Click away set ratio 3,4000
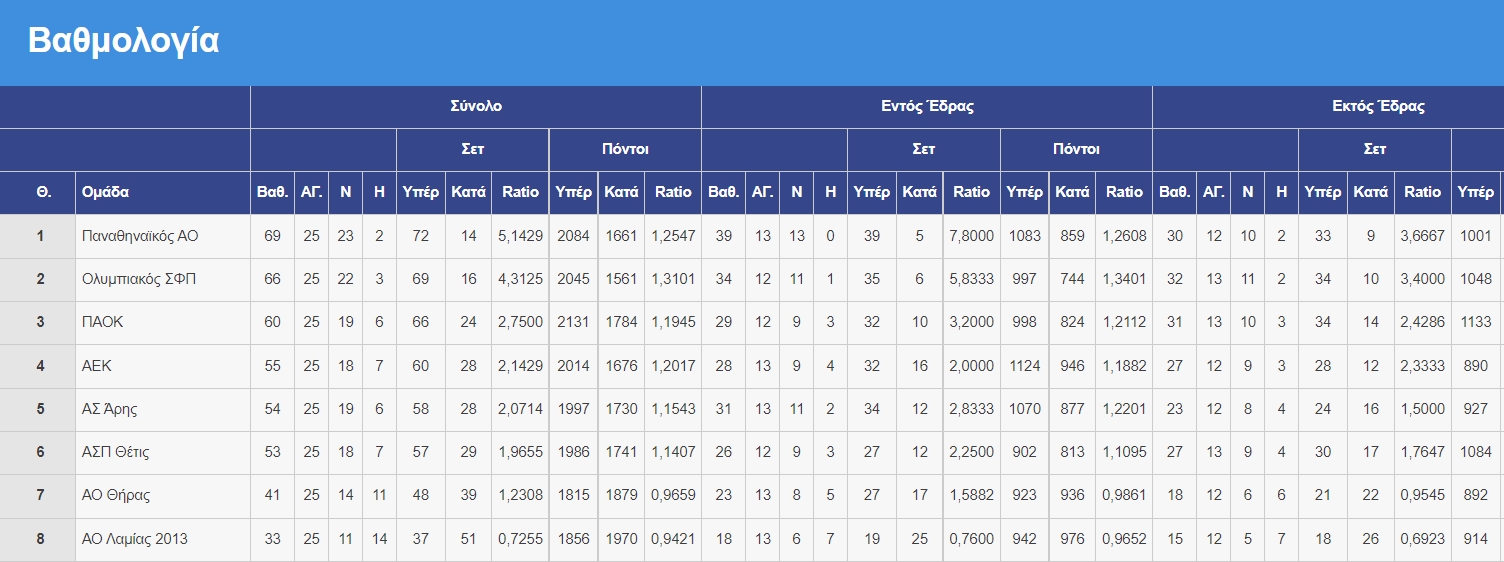Viewport: 1504px width, 562px height. pyautogui.click(x=1422, y=279)
